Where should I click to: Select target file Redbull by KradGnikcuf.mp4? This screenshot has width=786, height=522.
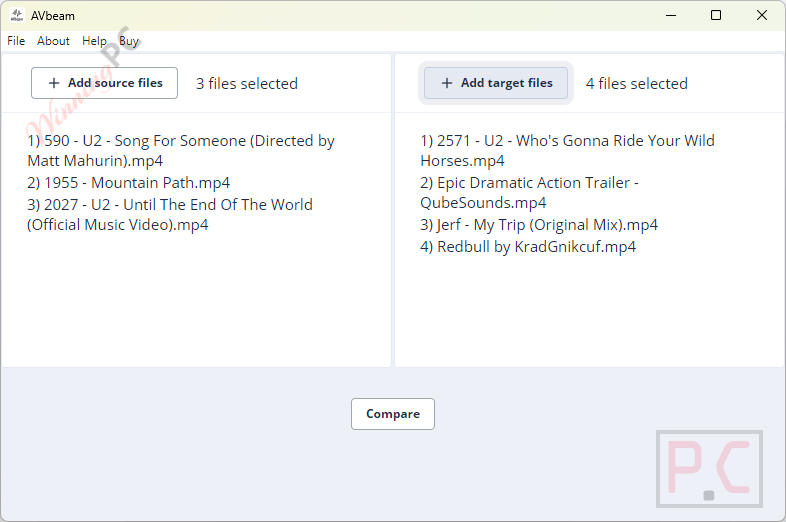[528, 247]
